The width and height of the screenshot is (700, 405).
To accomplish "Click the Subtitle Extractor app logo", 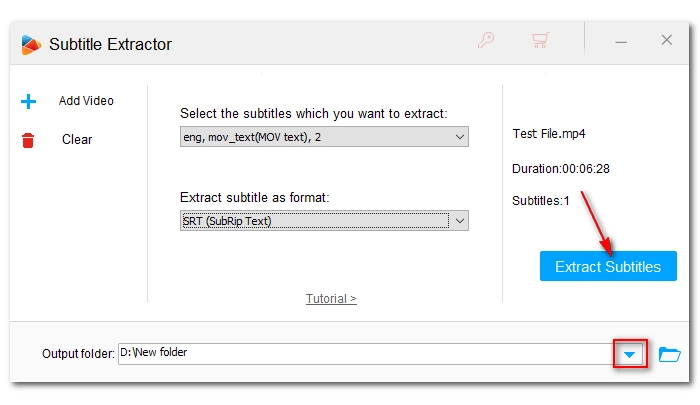I will click(x=31, y=45).
